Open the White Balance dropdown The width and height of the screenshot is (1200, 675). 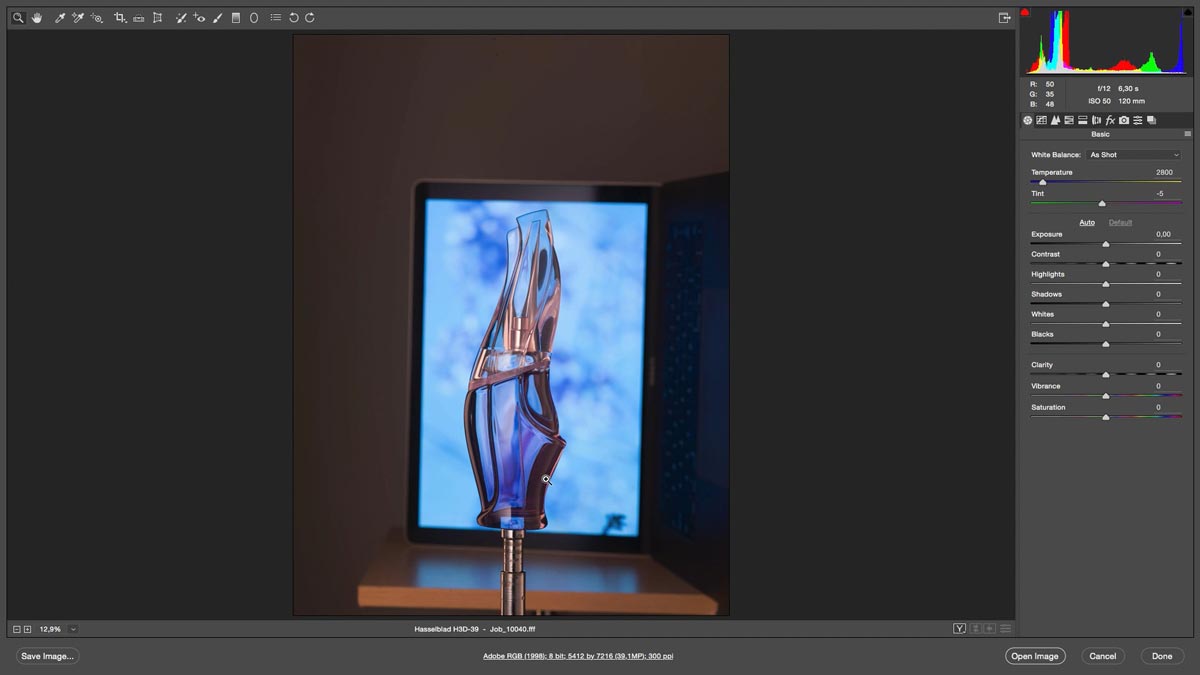click(1134, 155)
